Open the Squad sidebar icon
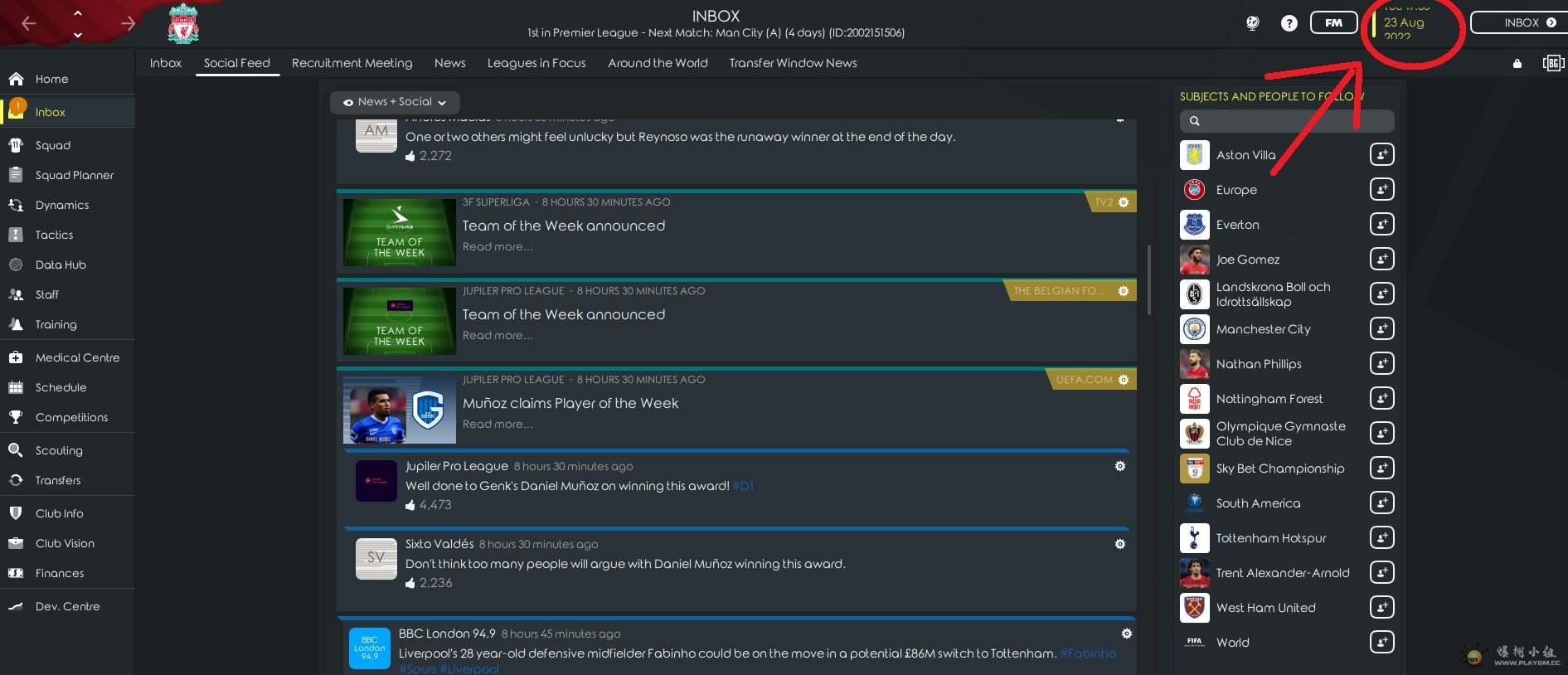 (x=16, y=145)
